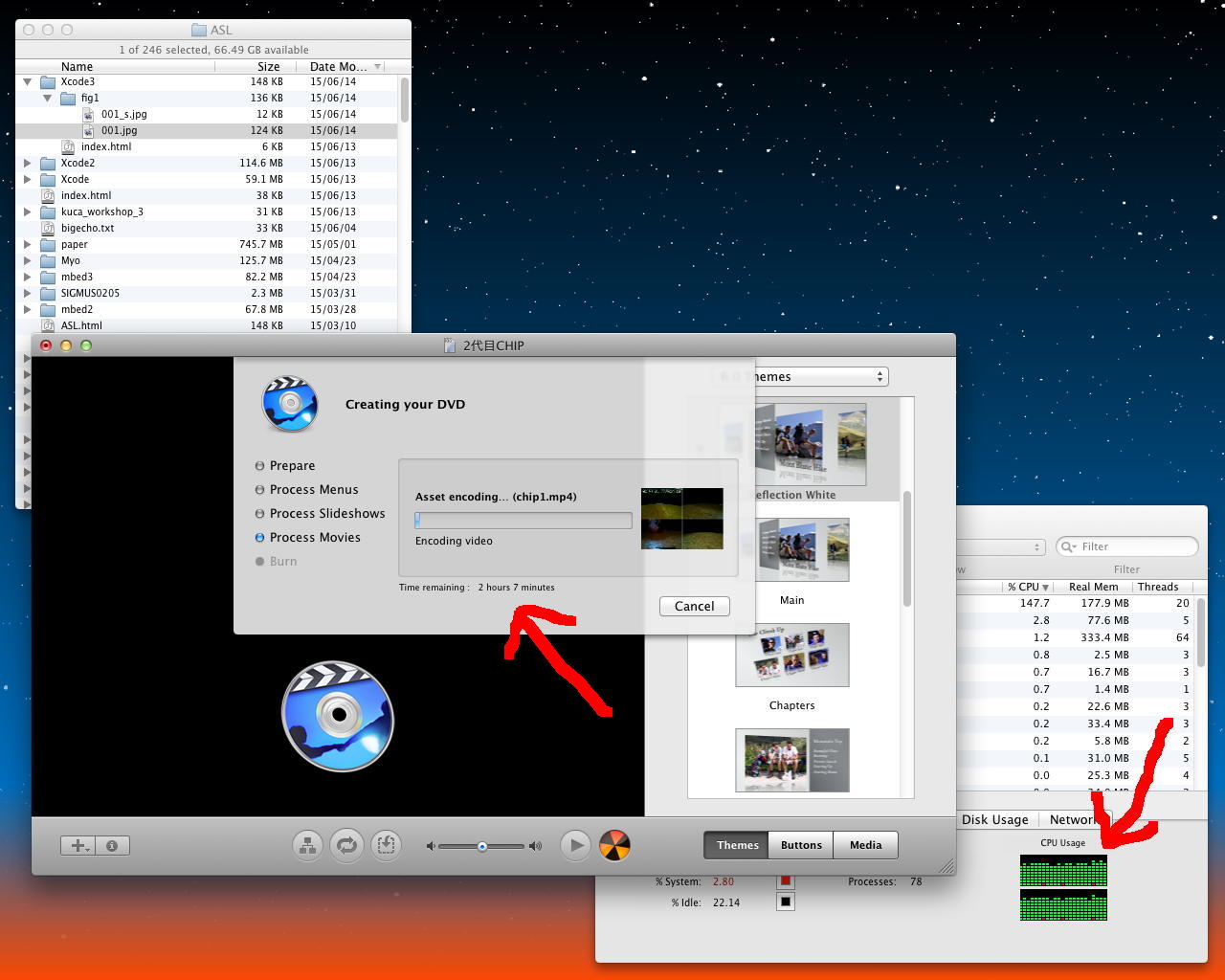Sort processes by Real Mem column

click(x=1093, y=587)
